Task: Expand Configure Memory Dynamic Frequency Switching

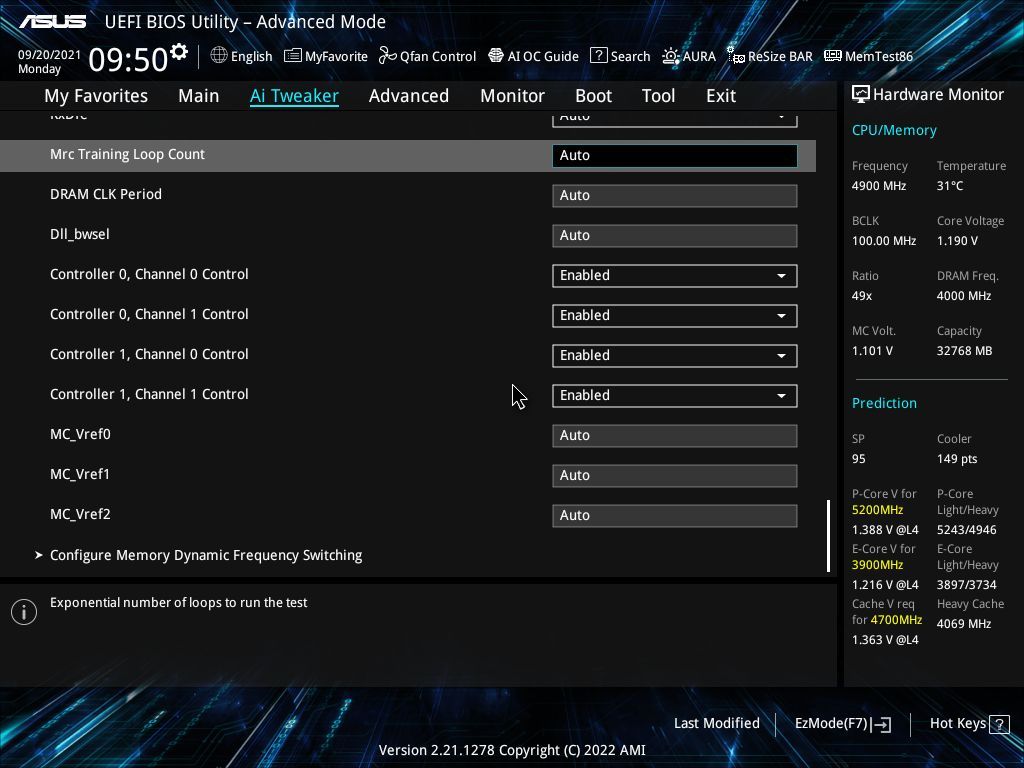Action: tap(206, 555)
